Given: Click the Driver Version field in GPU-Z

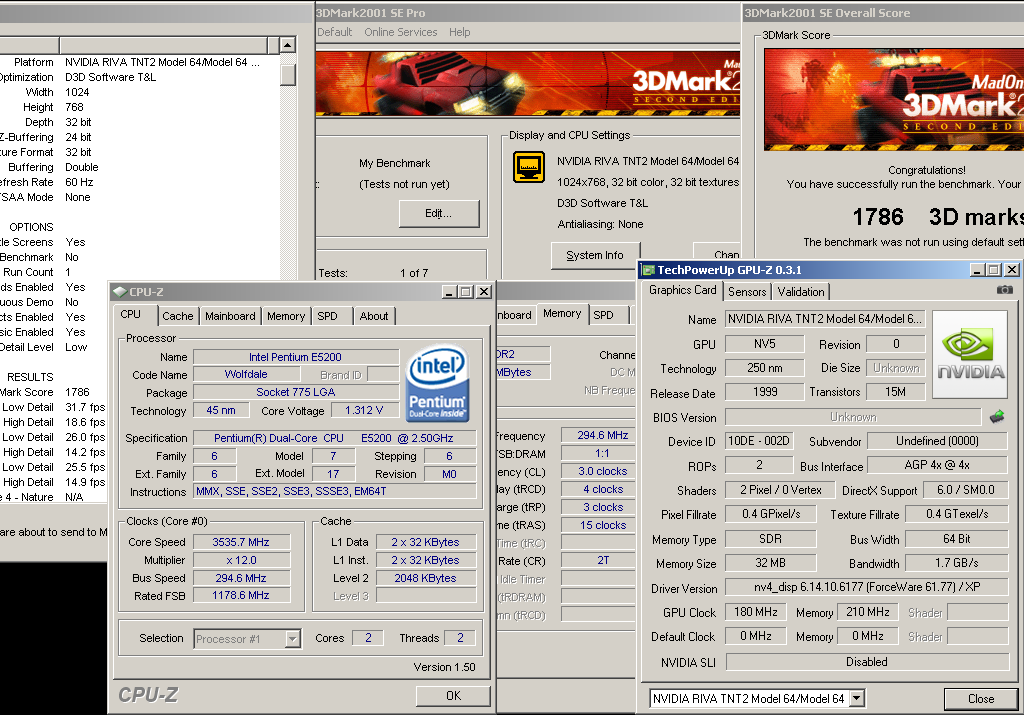Looking at the screenshot, I should 867,587.
